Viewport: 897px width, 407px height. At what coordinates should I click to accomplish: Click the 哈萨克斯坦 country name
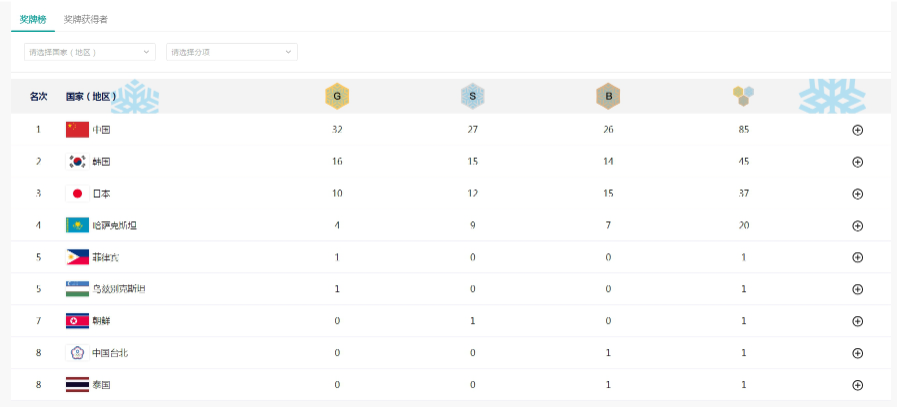(x=114, y=225)
